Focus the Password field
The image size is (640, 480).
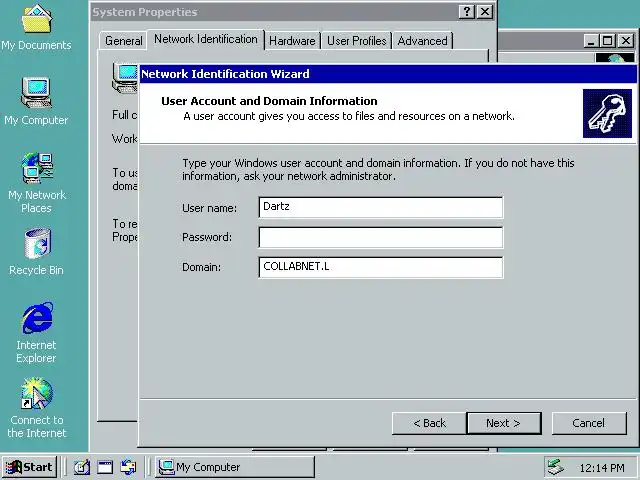[381, 238]
